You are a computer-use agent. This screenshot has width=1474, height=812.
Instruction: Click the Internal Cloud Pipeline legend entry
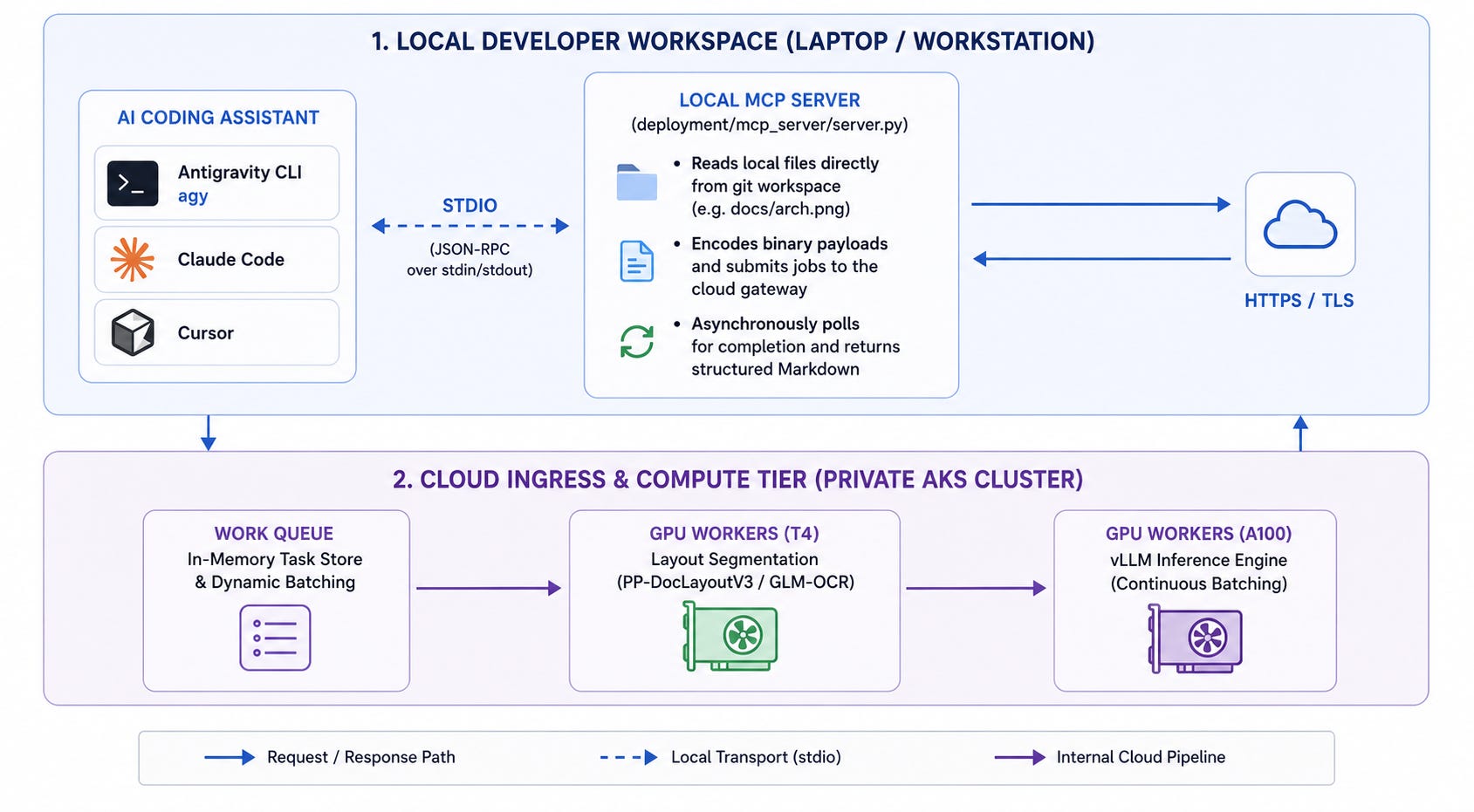point(1110,757)
